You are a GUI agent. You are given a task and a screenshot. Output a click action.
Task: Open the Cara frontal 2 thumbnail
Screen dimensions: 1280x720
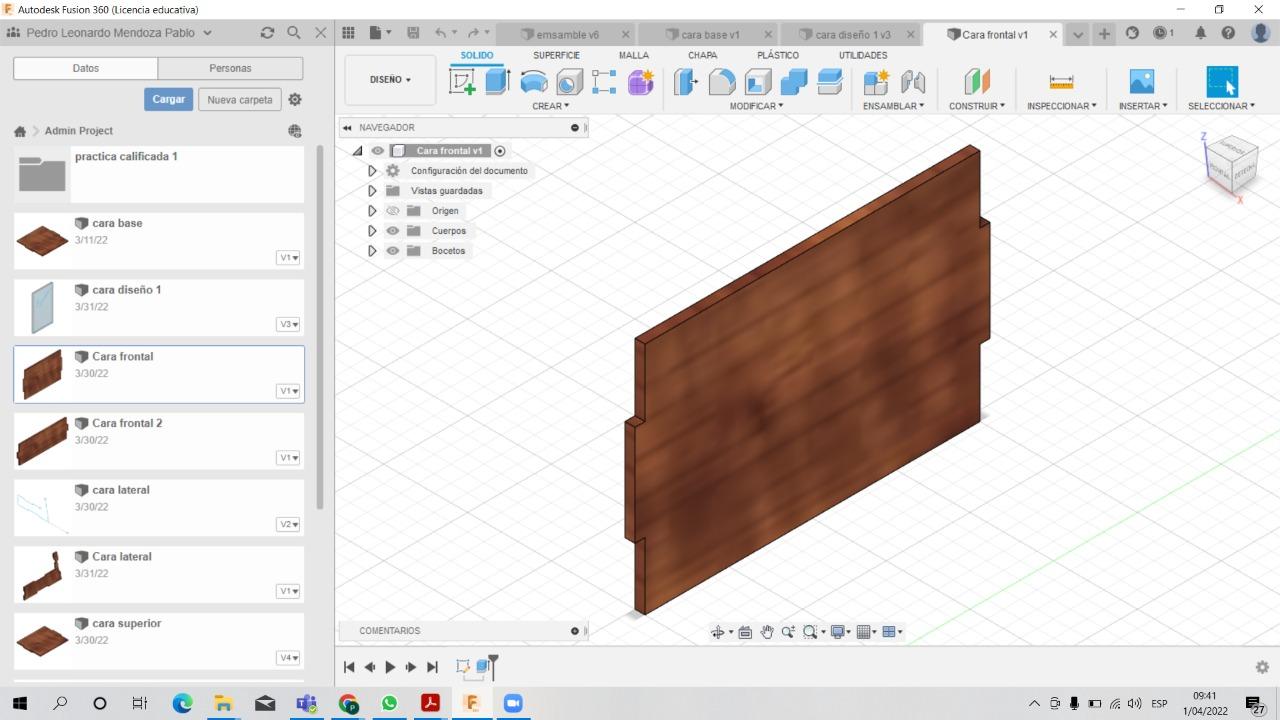click(42, 441)
